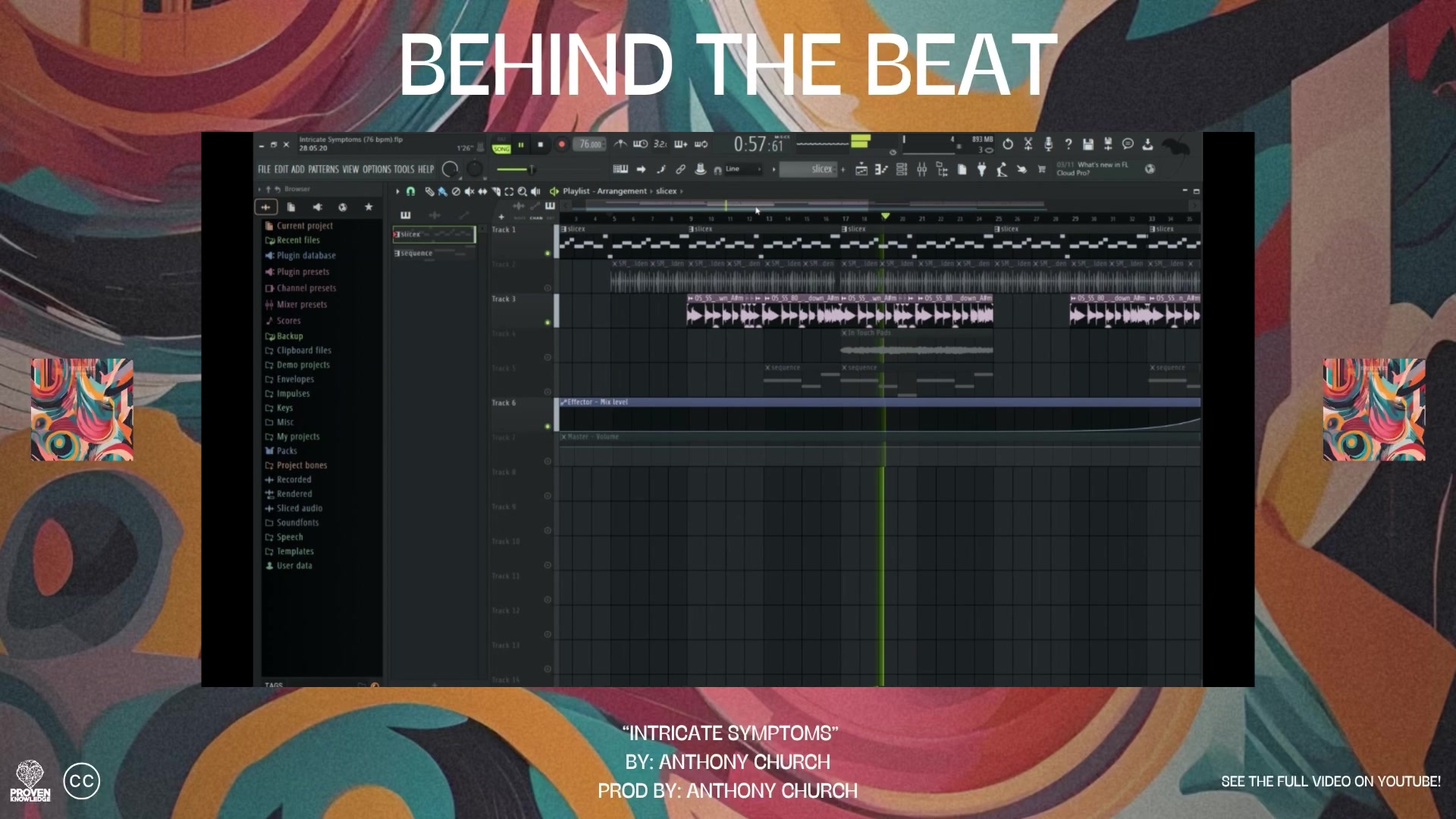
Task: Click the one-click audio recording microphone
Action: pos(1048,144)
